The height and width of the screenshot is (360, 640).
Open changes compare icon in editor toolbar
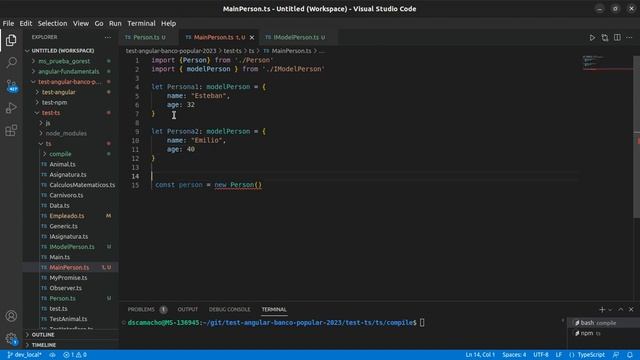tap(604, 38)
